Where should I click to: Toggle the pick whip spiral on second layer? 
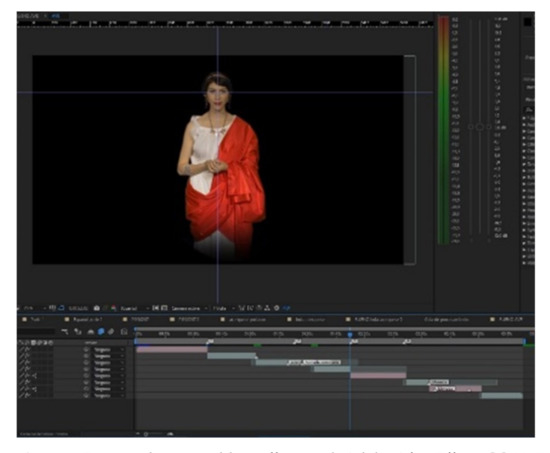click(x=86, y=356)
